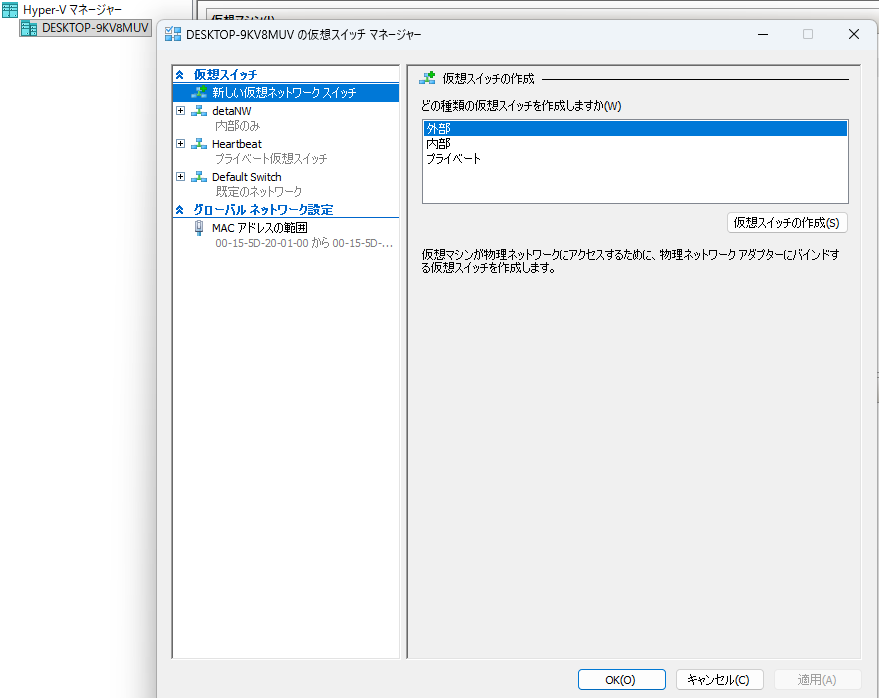Click the Hyper-V マネージャー root icon
The image size is (879, 698).
coord(10,10)
